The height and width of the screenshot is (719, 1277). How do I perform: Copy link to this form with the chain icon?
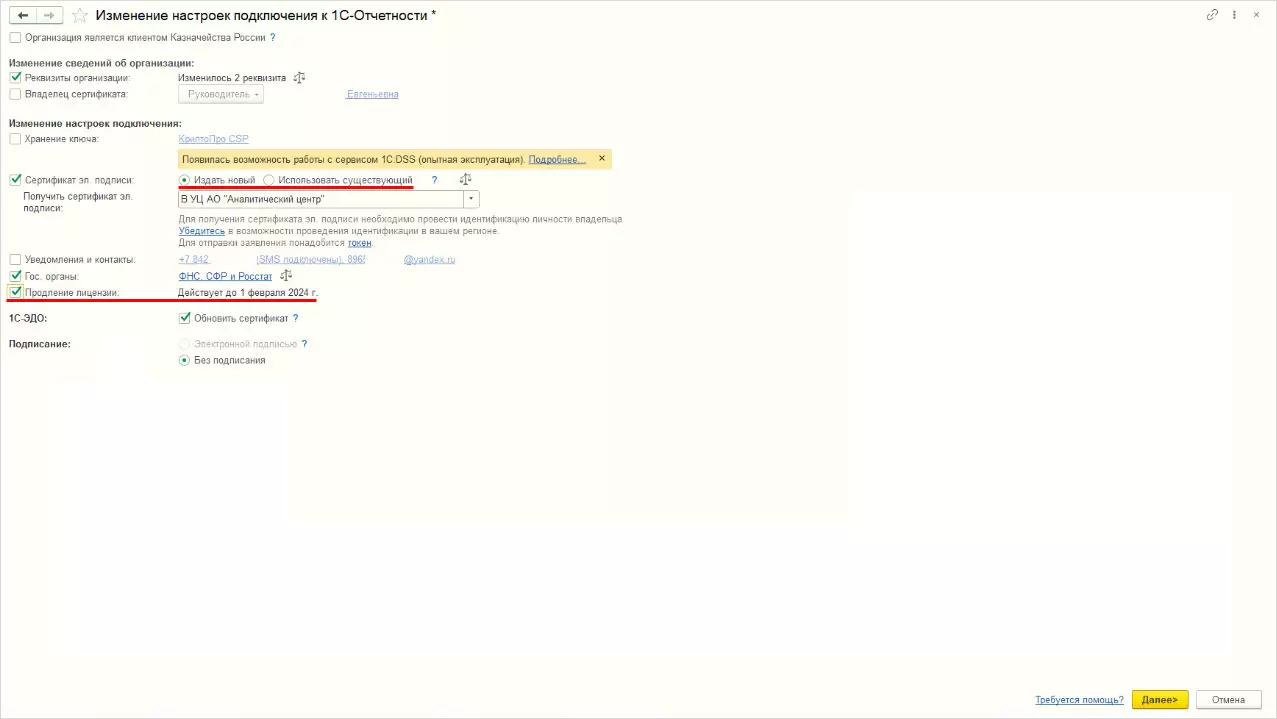[1213, 15]
